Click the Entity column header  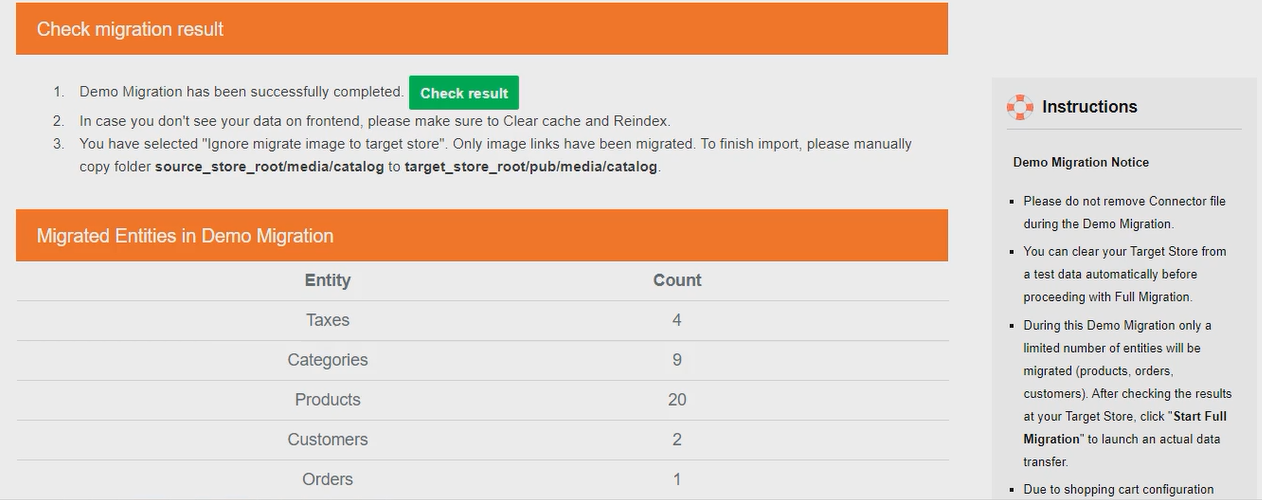click(x=328, y=280)
